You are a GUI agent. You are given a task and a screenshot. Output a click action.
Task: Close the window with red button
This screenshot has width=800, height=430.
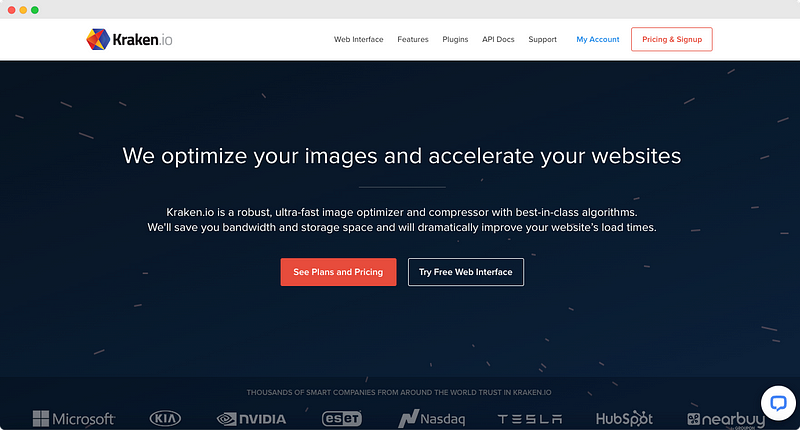(11, 10)
